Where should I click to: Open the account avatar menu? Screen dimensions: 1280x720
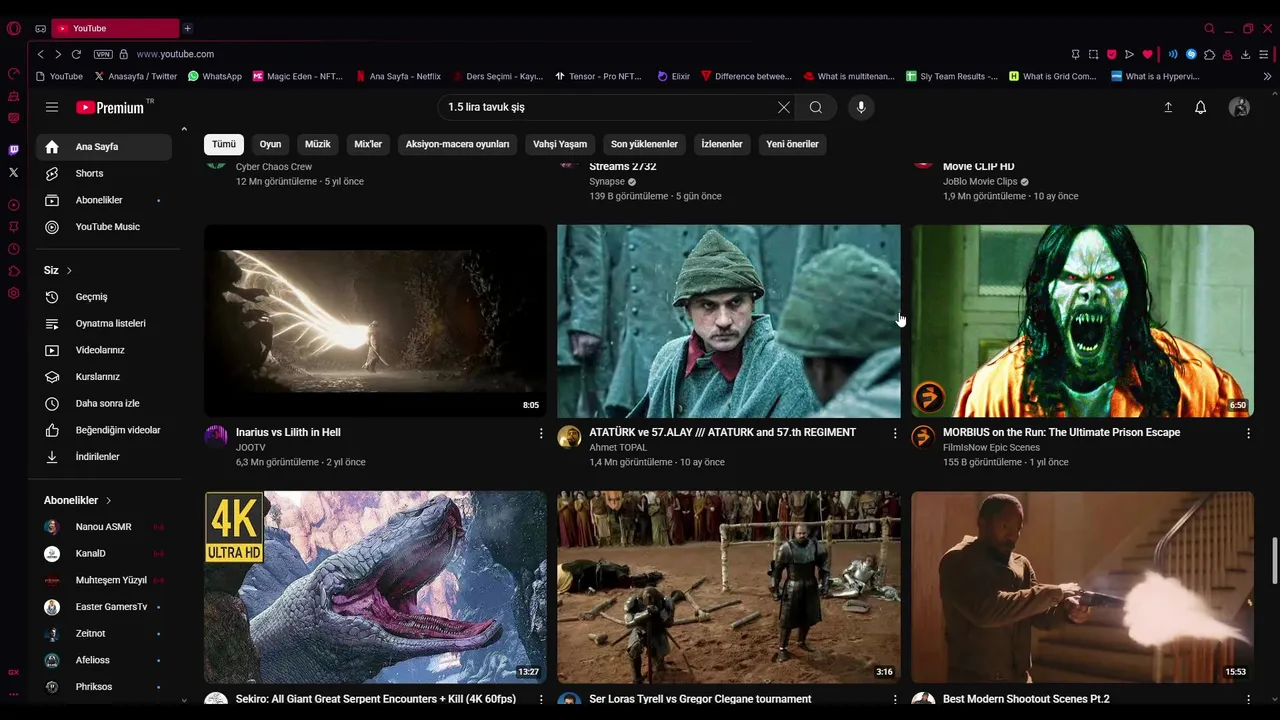tap(1239, 107)
